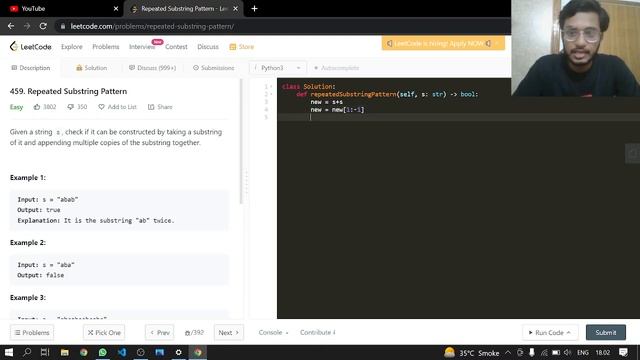Open Windows taskbar search
The height and width of the screenshot is (360, 640).
(x=27, y=352)
